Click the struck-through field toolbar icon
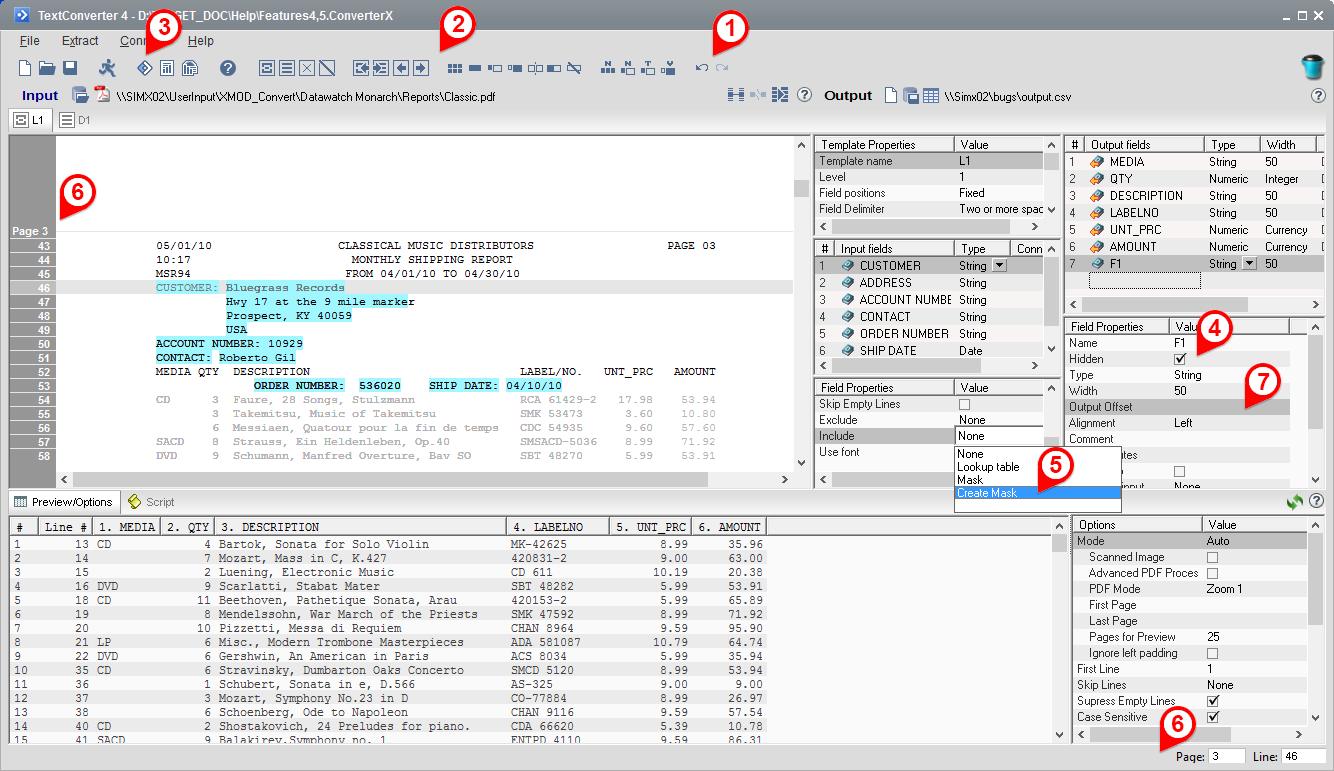The image size is (1334, 771). click(x=574, y=68)
